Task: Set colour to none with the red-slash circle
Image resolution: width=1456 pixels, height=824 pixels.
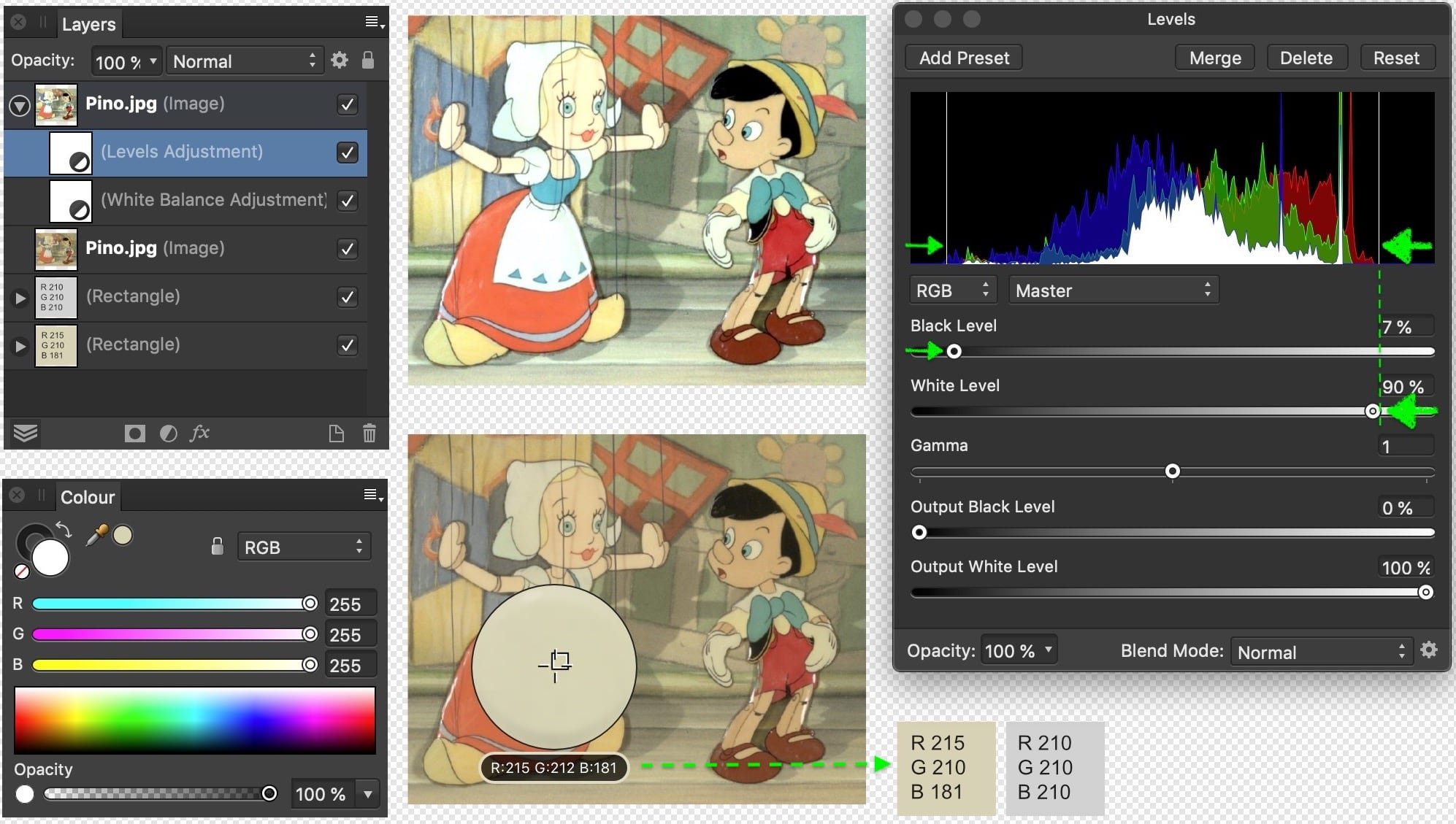Action: tap(22, 571)
